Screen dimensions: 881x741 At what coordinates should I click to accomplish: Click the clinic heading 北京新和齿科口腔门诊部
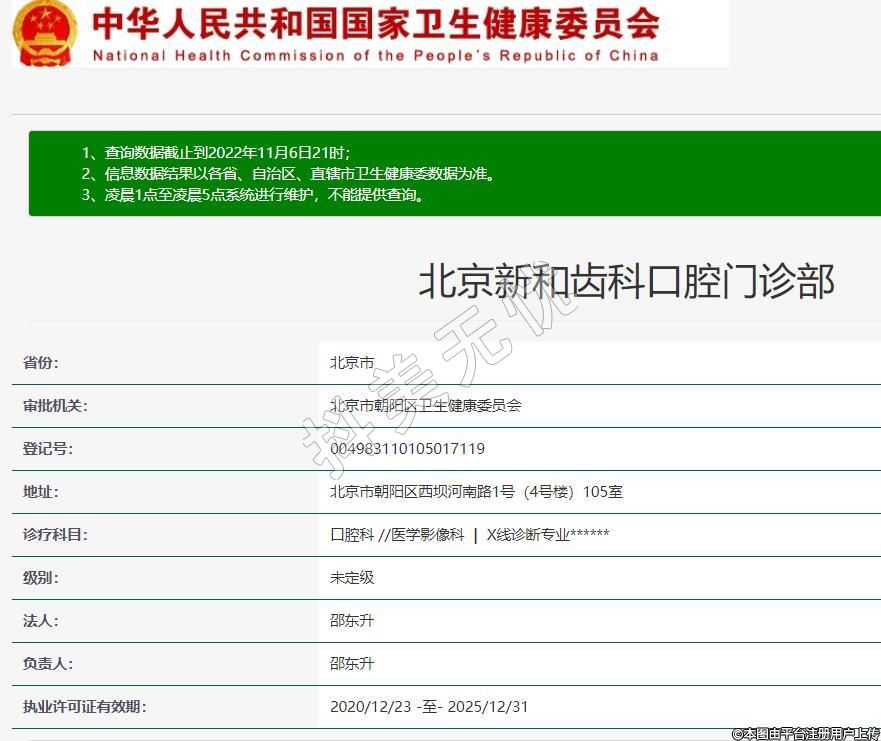(625, 282)
